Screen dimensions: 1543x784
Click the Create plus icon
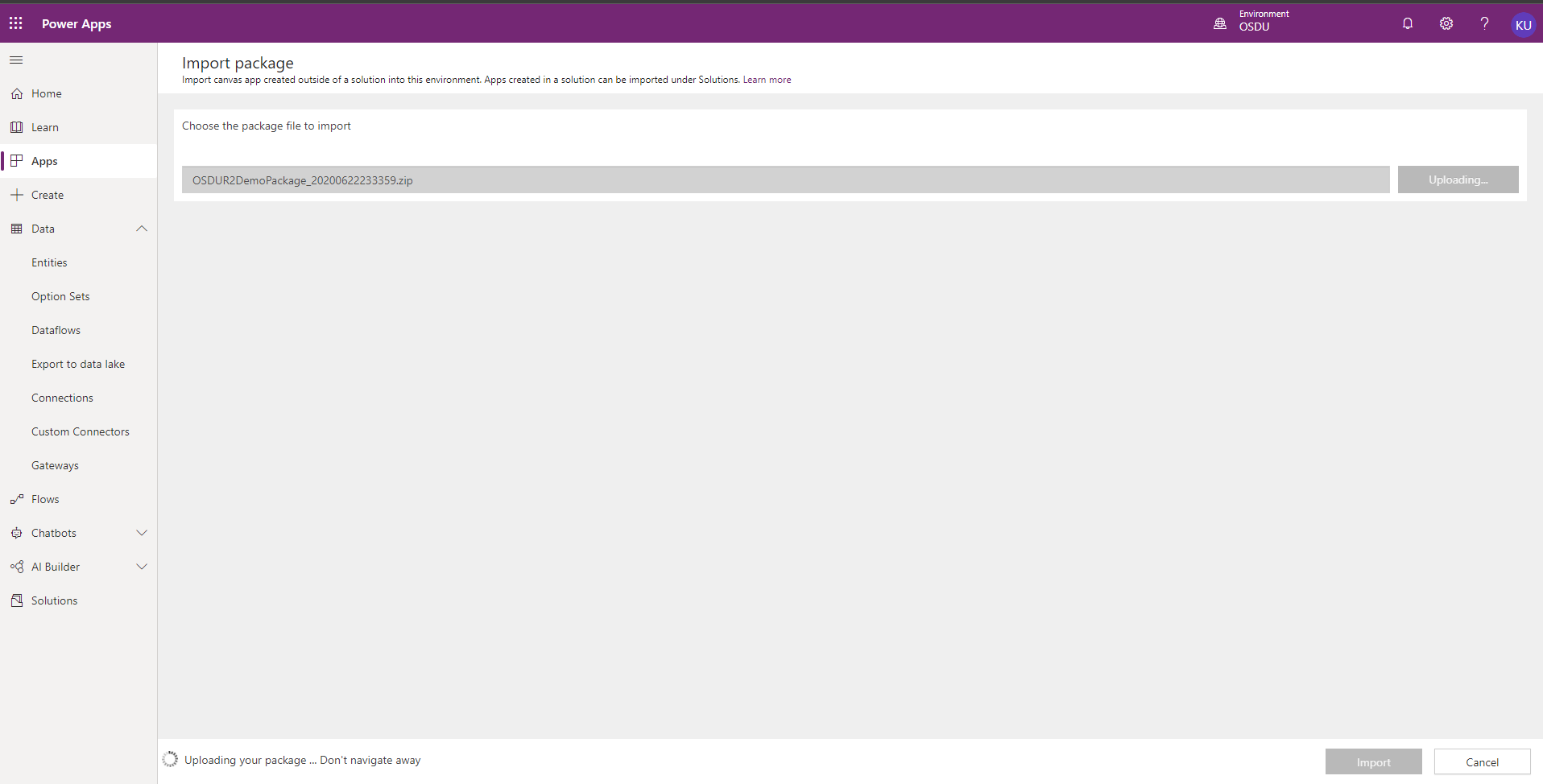(x=17, y=195)
